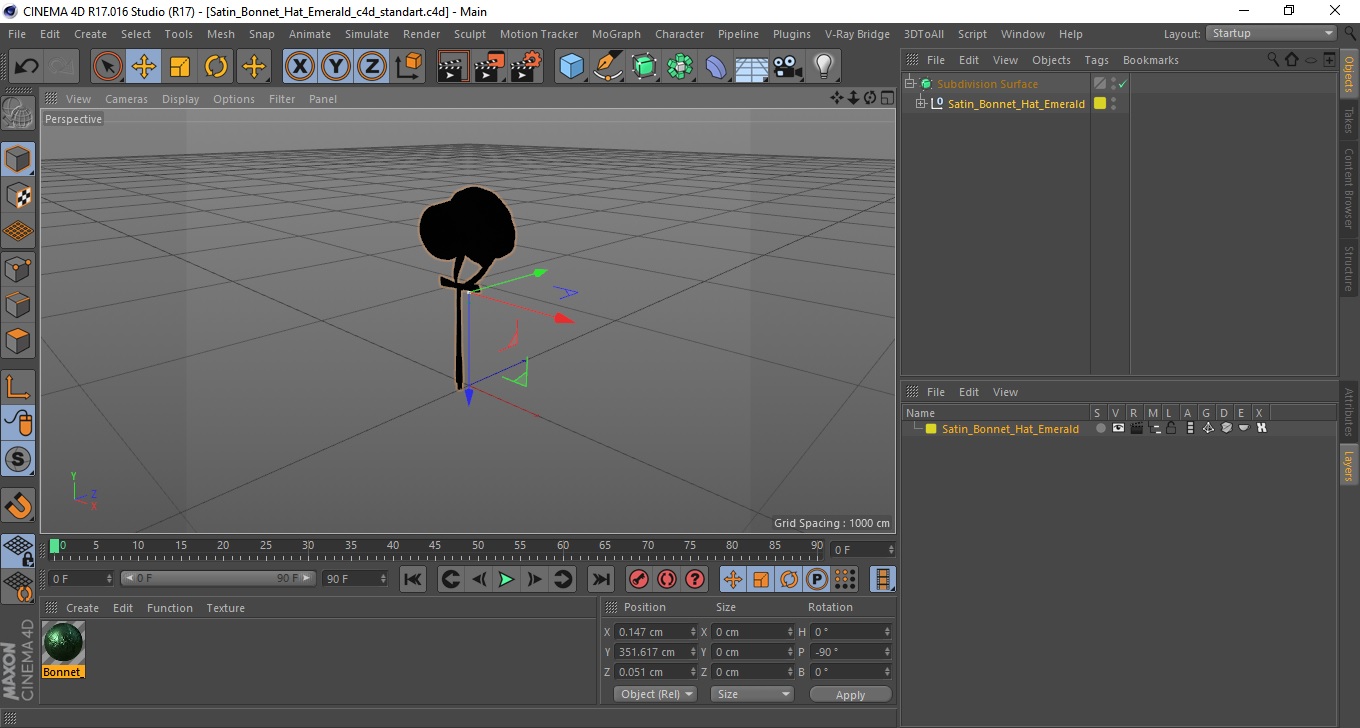Open viewport Filter menu

point(282,99)
